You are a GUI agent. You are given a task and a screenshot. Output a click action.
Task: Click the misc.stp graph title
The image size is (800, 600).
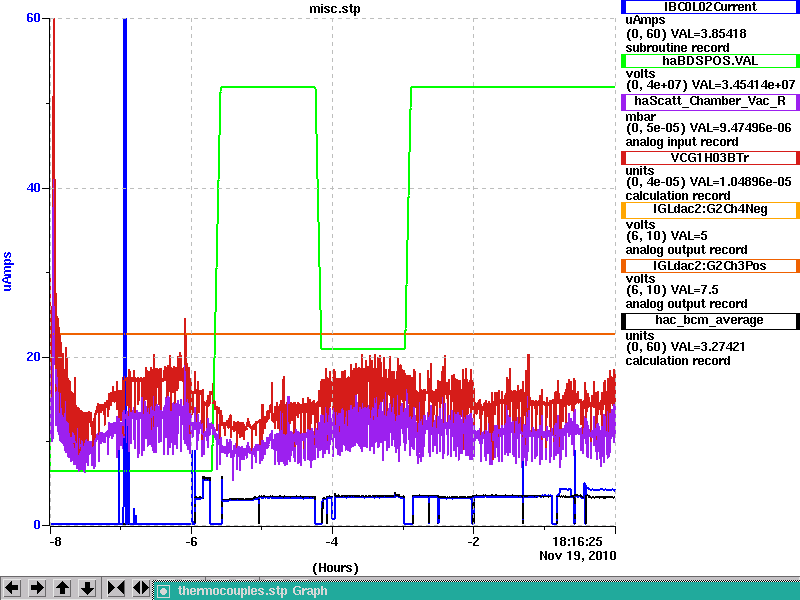point(335,9)
